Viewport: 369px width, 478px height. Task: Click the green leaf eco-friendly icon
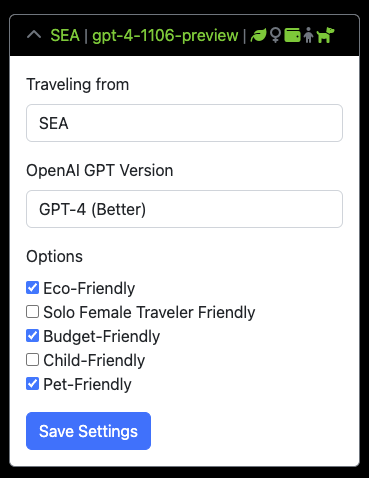(x=258, y=35)
